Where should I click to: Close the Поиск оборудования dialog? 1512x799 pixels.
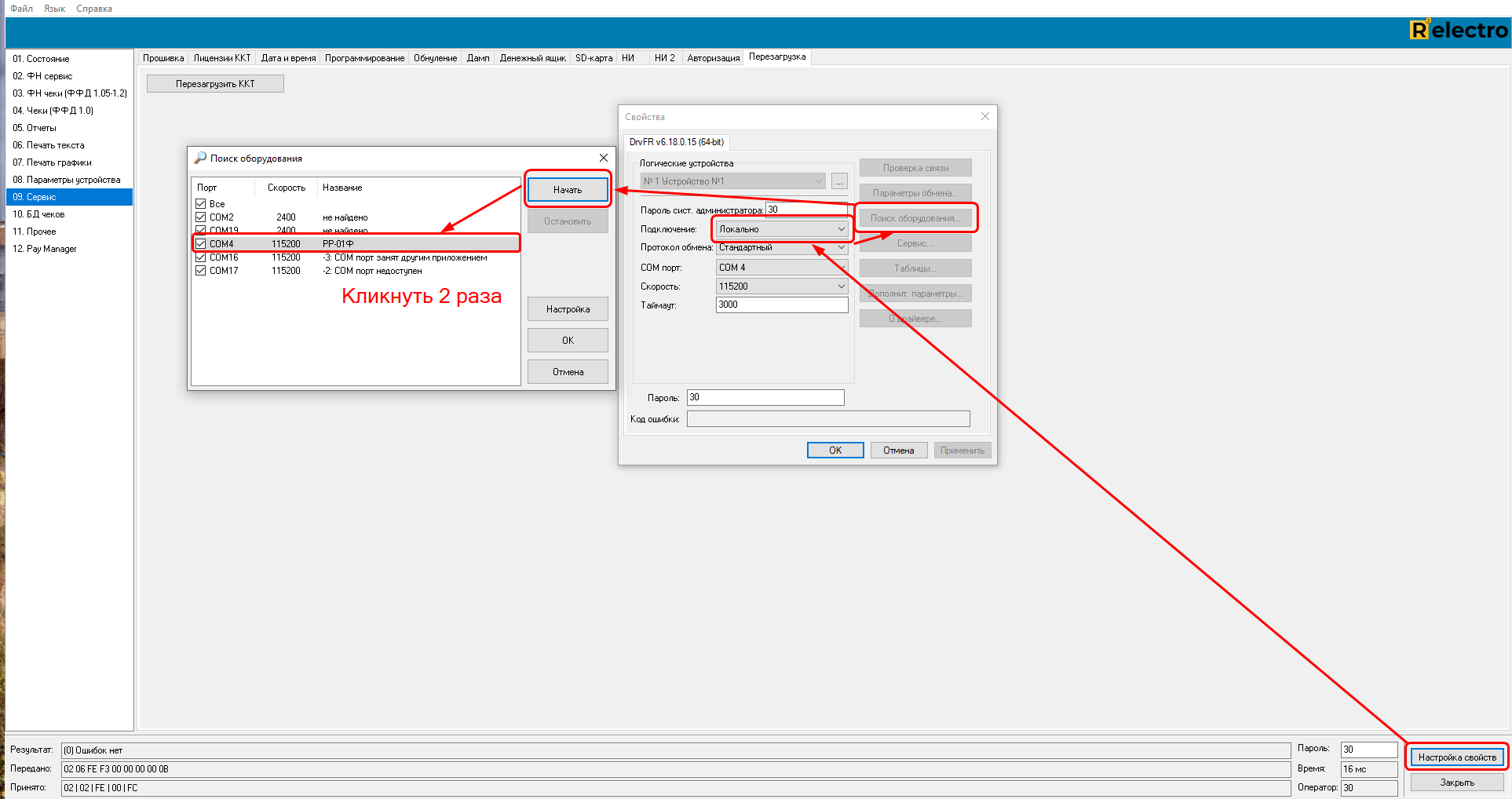[603, 158]
